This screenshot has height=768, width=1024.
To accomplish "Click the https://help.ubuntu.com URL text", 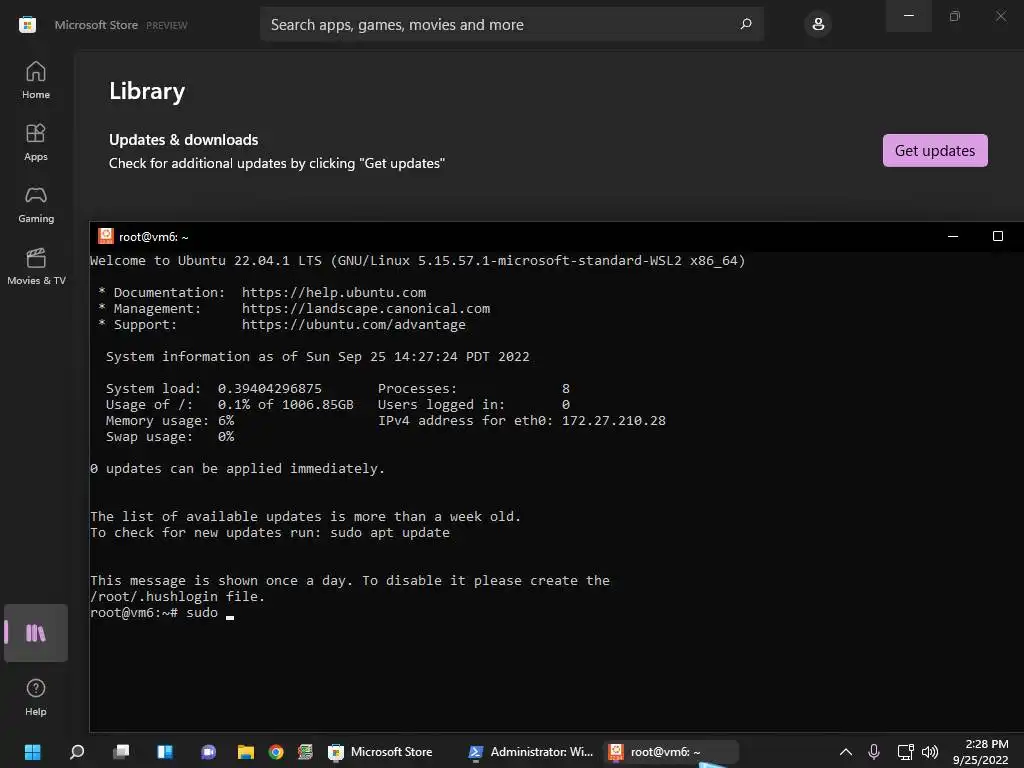I will click(334, 293).
